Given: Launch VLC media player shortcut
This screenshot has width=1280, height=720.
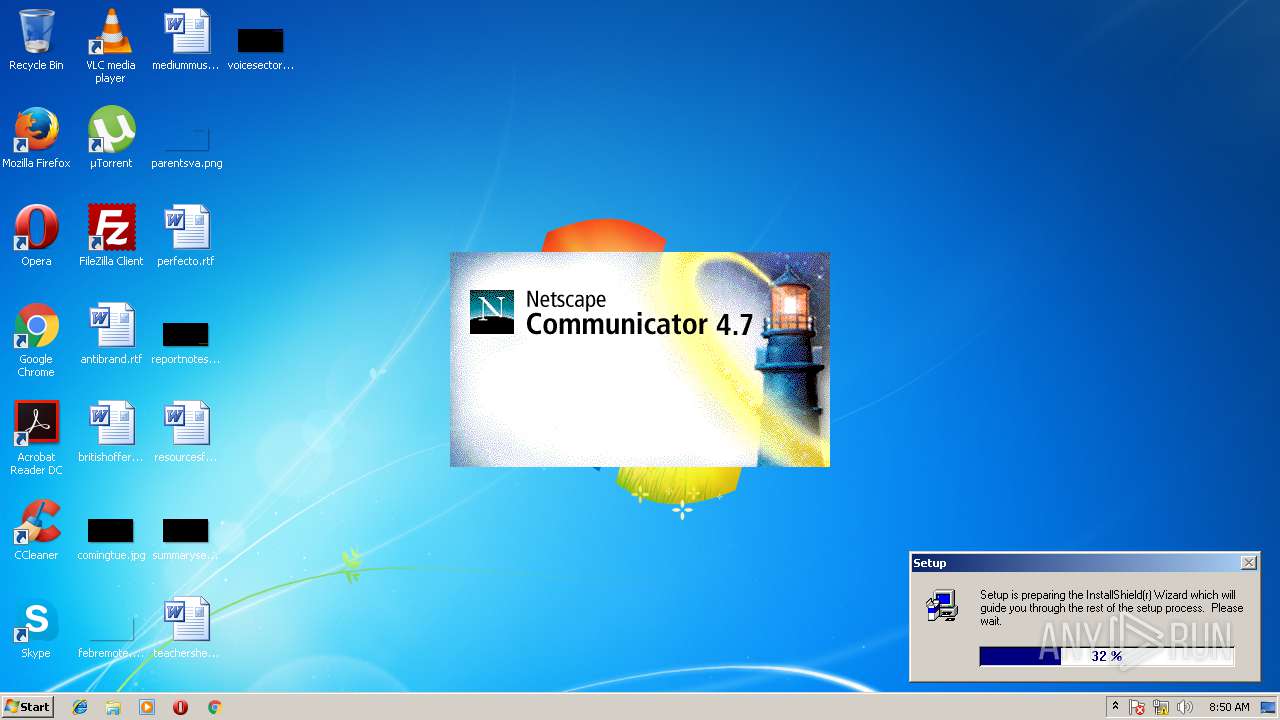Looking at the screenshot, I should [x=111, y=45].
